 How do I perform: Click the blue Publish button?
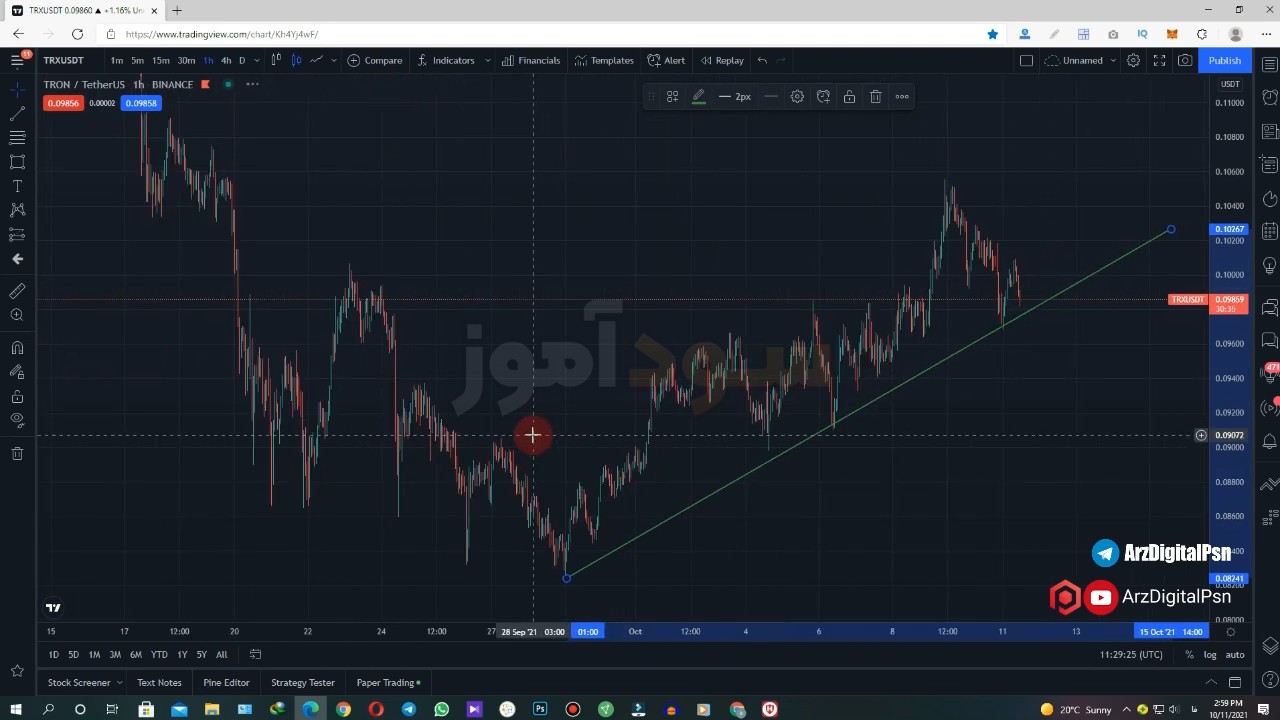click(1224, 61)
